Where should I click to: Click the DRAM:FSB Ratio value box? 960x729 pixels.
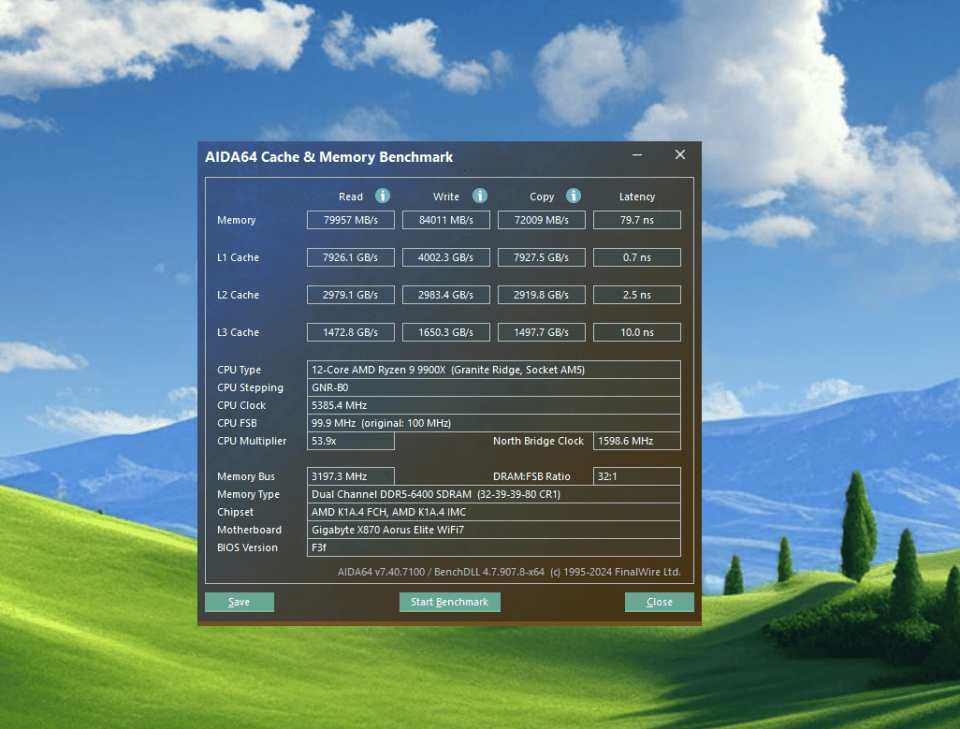636,477
